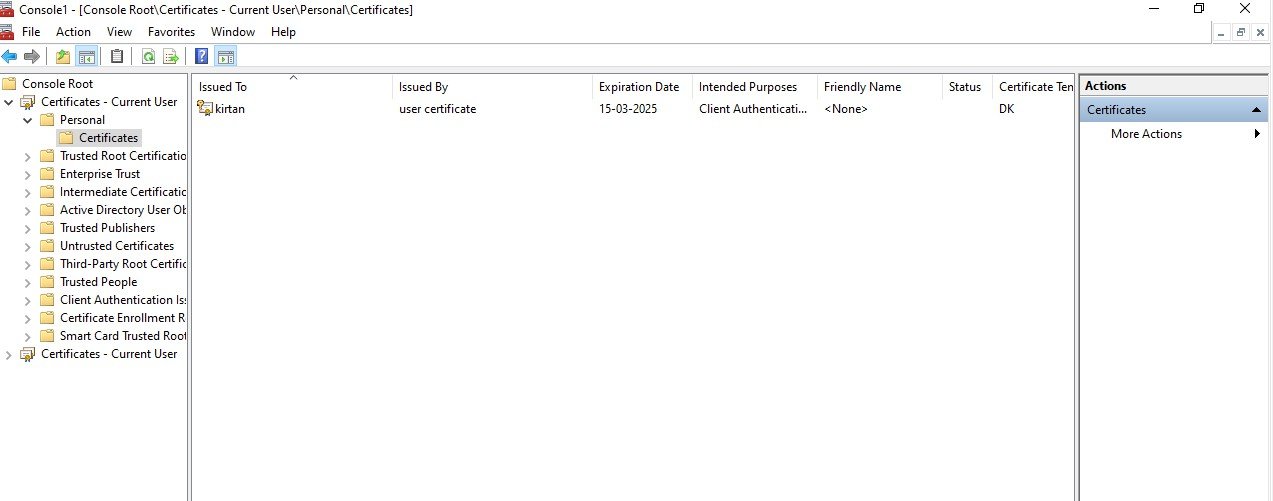Expand Certificate Enrollment Requests node
Screen dimensions: 1273x501
(28, 318)
